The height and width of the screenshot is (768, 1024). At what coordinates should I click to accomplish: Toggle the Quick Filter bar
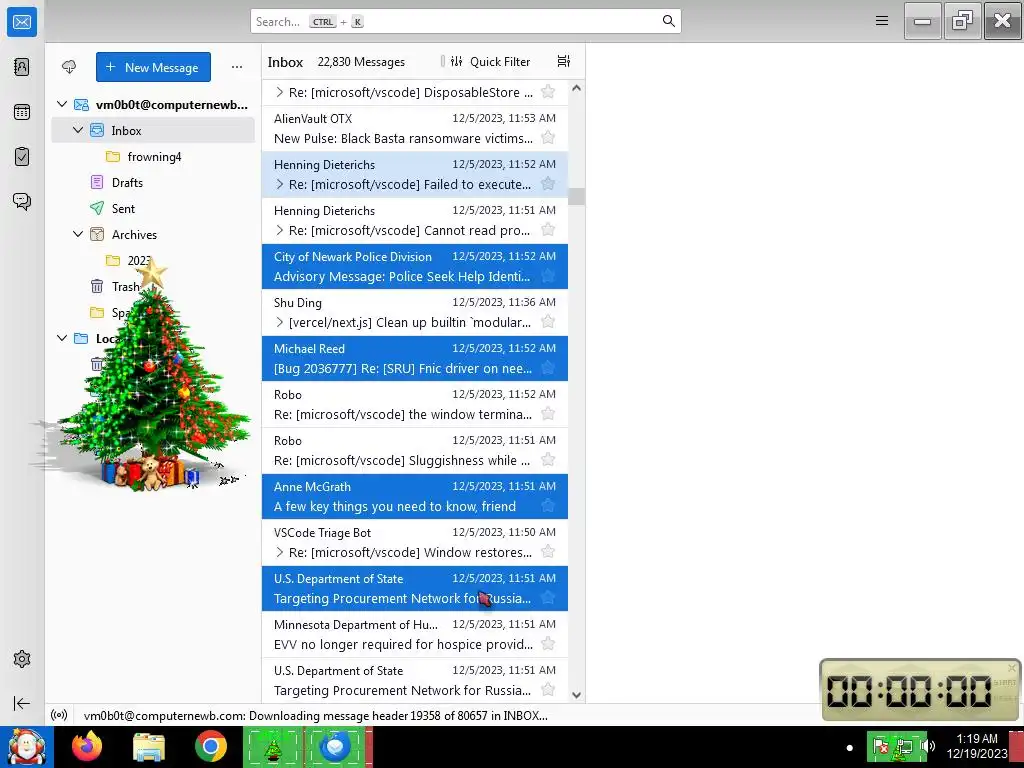[x=491, y=61]
